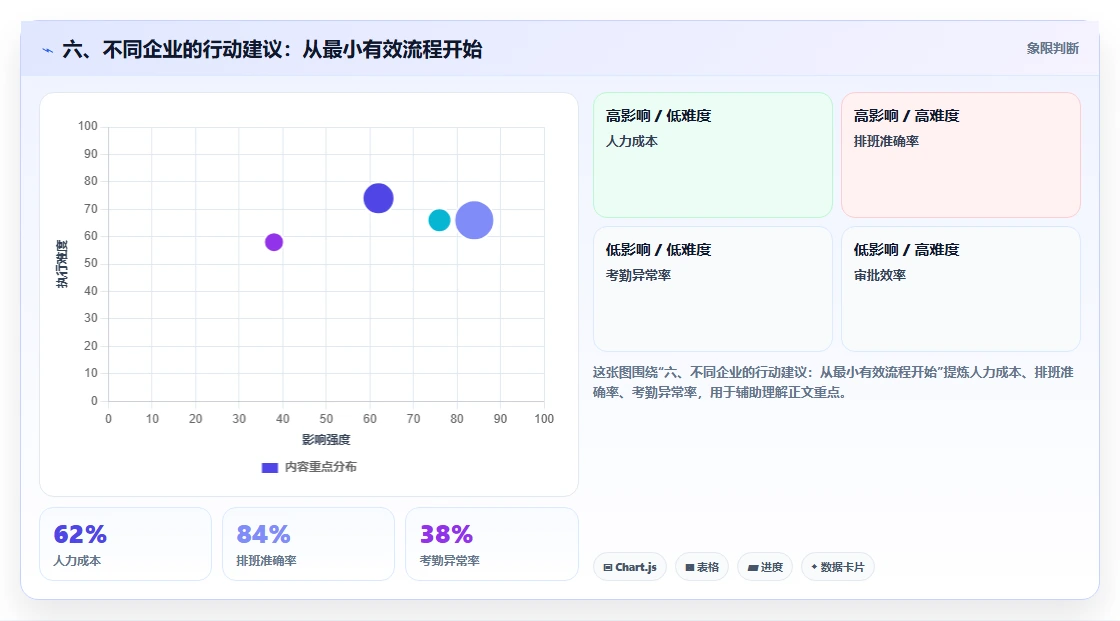The height and width of the screenshot is (621, 1120).
Task: Click the 84% 排班准确率 data card
Action: pos(309,544)
